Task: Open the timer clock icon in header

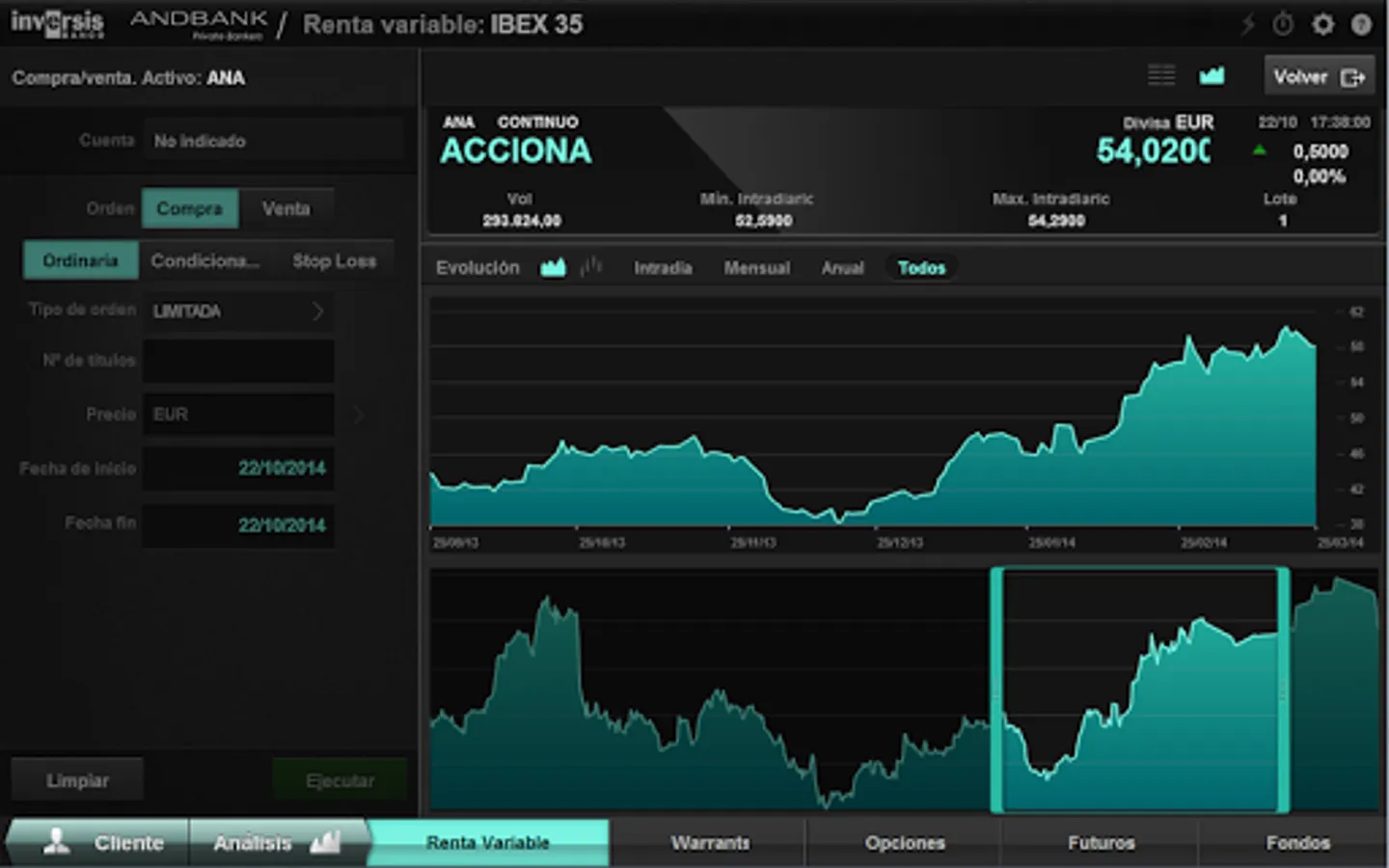Action: tap(1283, 24)
